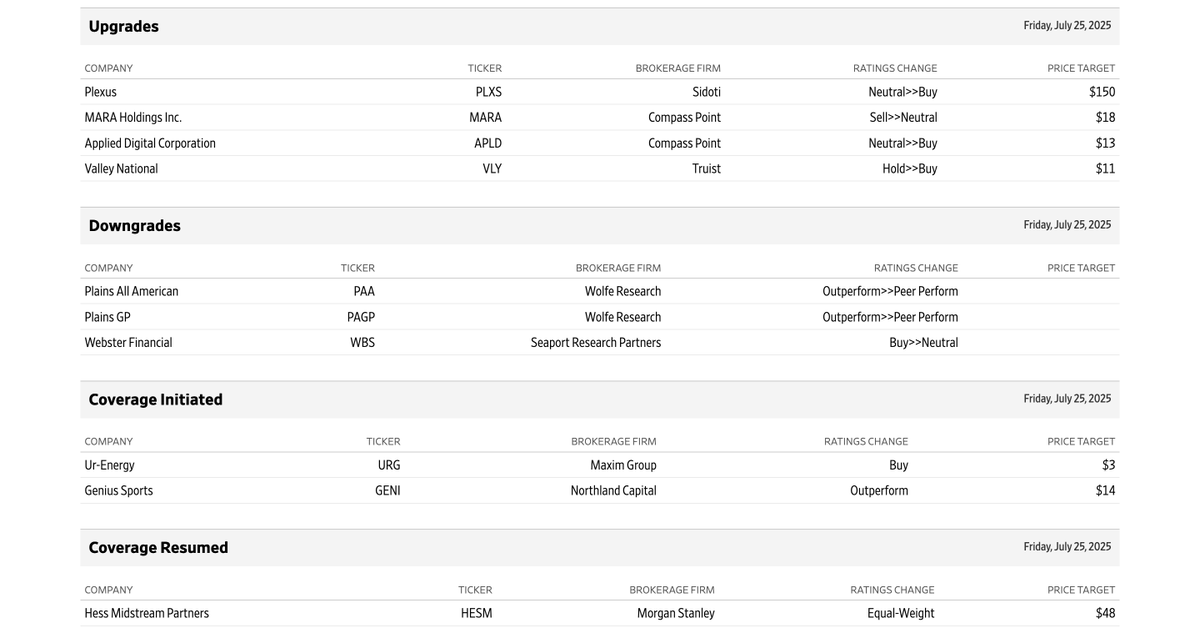Click the Buy>>Neutral ratings change

pyautogui.click(x=924, y=343)
